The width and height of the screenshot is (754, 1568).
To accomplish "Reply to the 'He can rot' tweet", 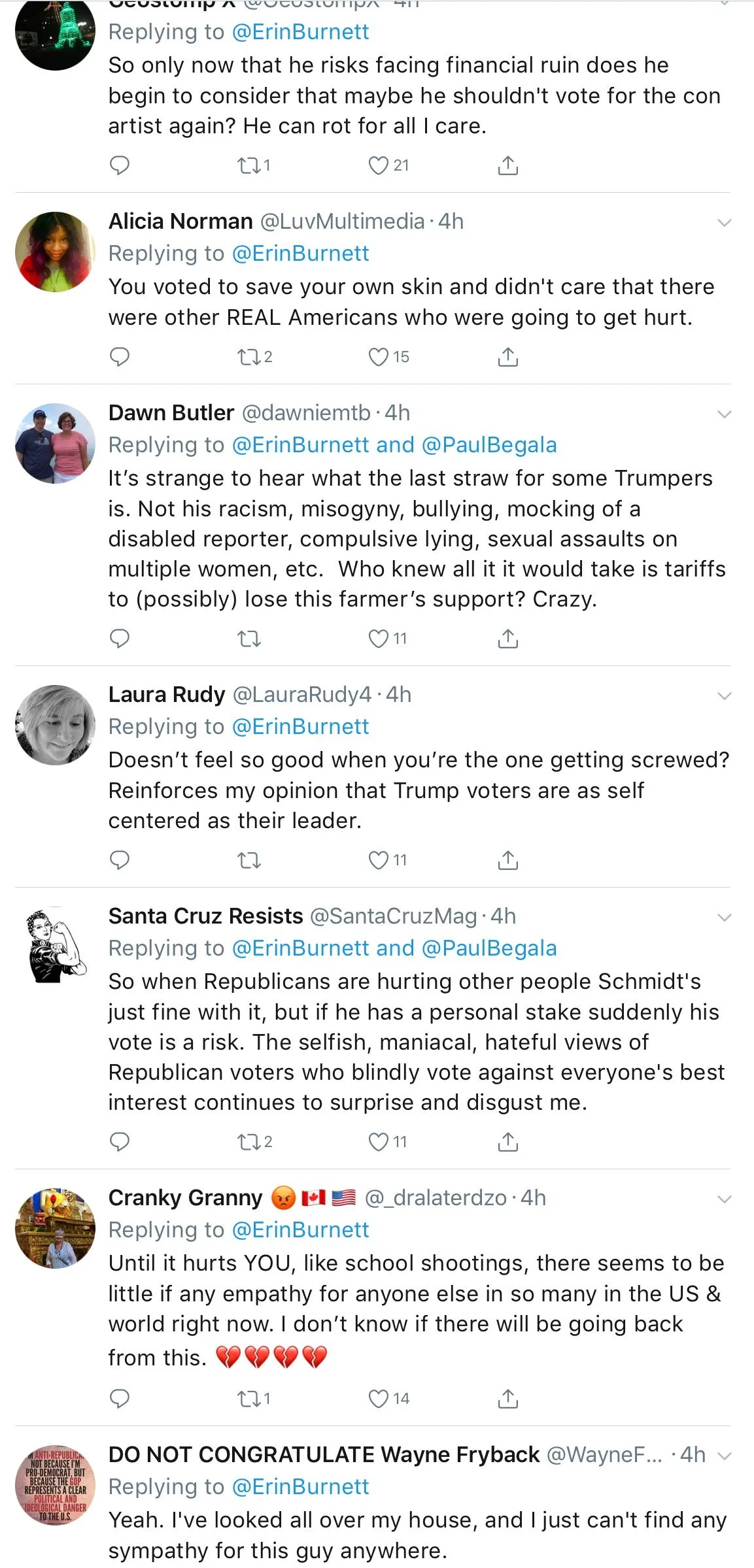I will (119, 165).
